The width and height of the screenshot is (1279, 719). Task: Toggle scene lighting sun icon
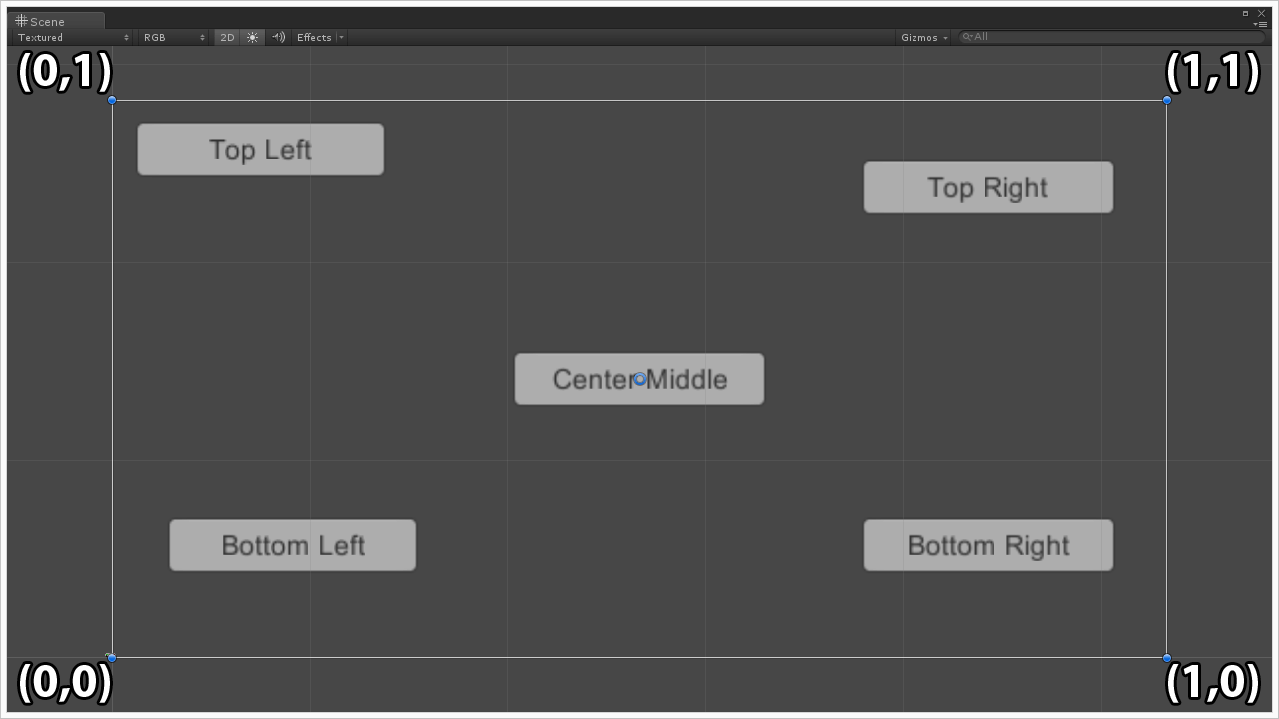[x=252, y=37]
